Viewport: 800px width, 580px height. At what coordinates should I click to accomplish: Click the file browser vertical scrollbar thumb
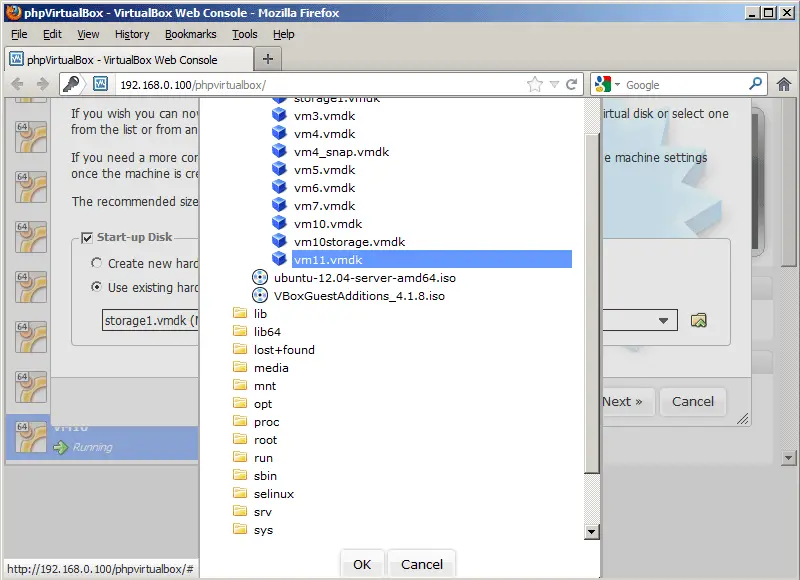[x=591, y=304]
